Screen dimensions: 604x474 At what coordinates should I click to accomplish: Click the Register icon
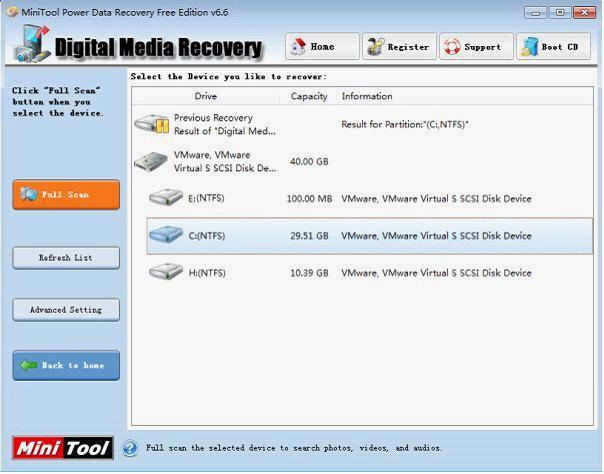(x=375, y=47)
